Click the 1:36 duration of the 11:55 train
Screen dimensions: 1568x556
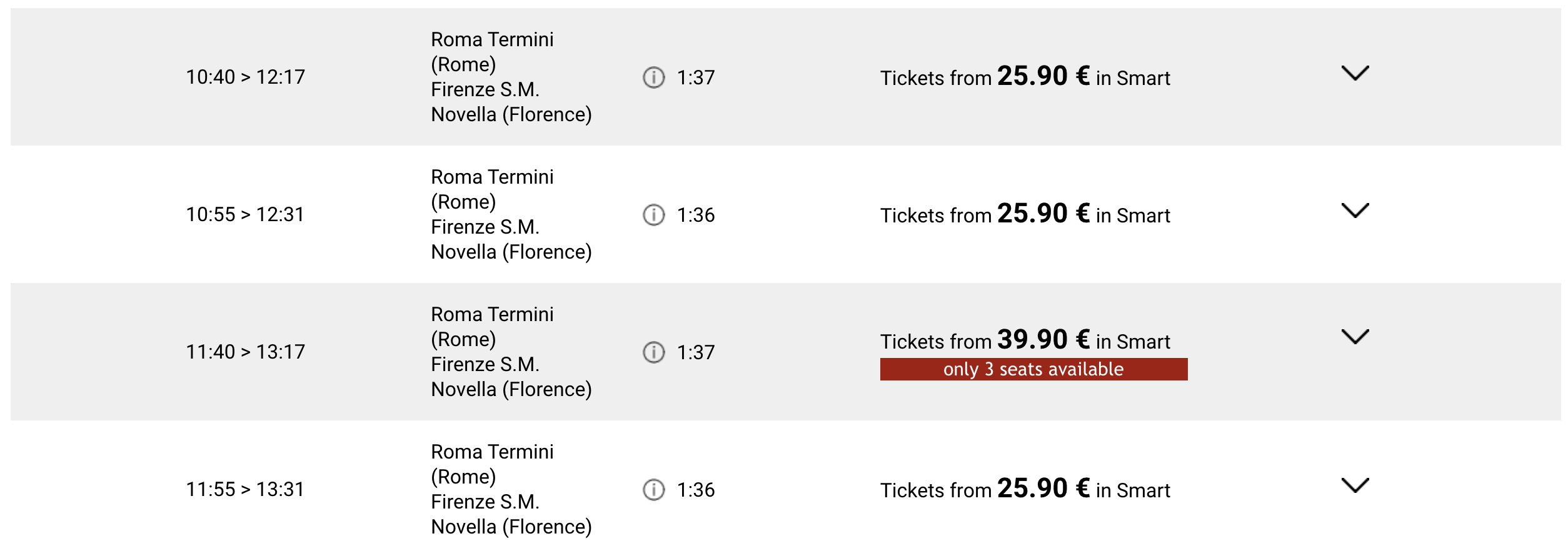click(696, 490)
